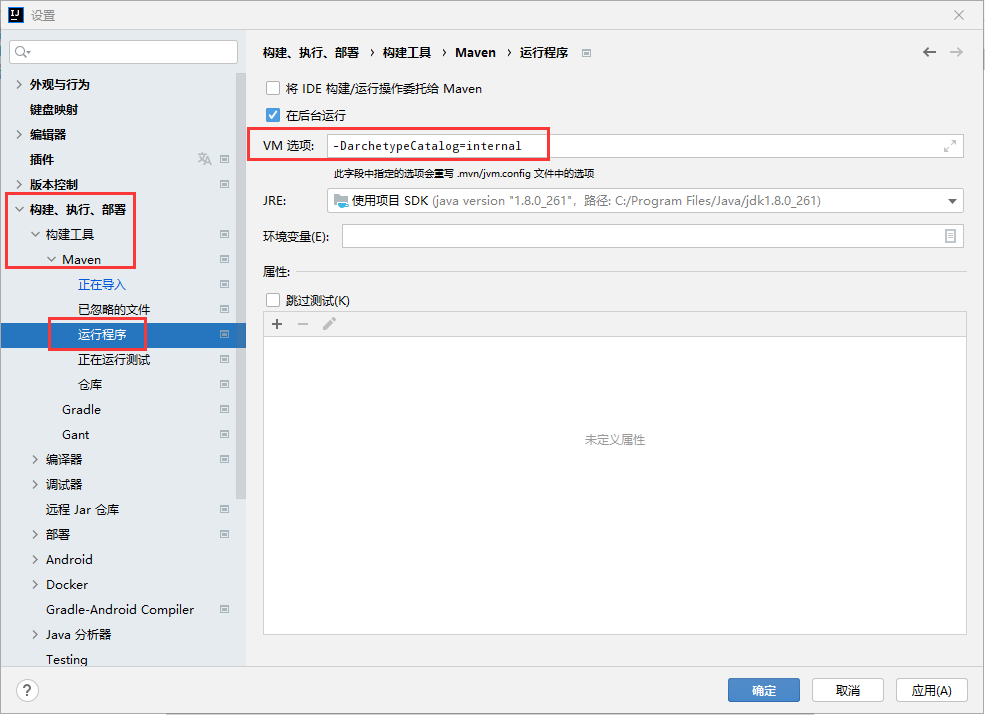Click the translate icon beside 插件

point(204,159)
